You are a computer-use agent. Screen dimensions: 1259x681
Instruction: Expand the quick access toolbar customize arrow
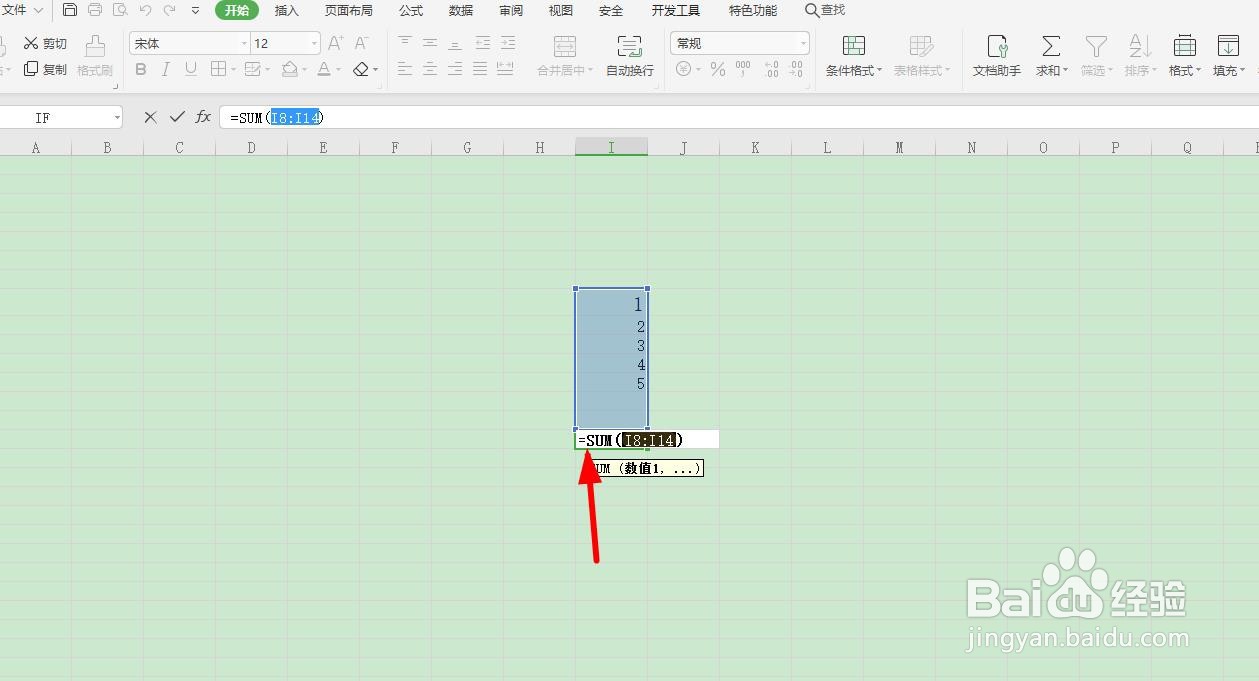coord(195,11)
